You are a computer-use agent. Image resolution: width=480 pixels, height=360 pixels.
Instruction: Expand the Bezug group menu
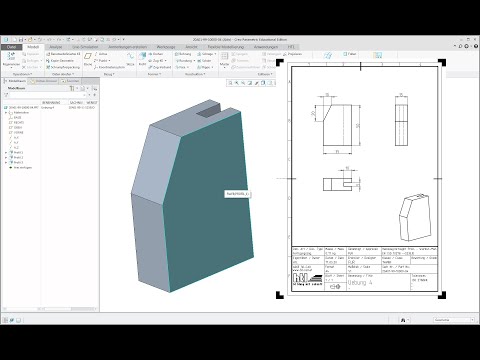coord(108,74)
